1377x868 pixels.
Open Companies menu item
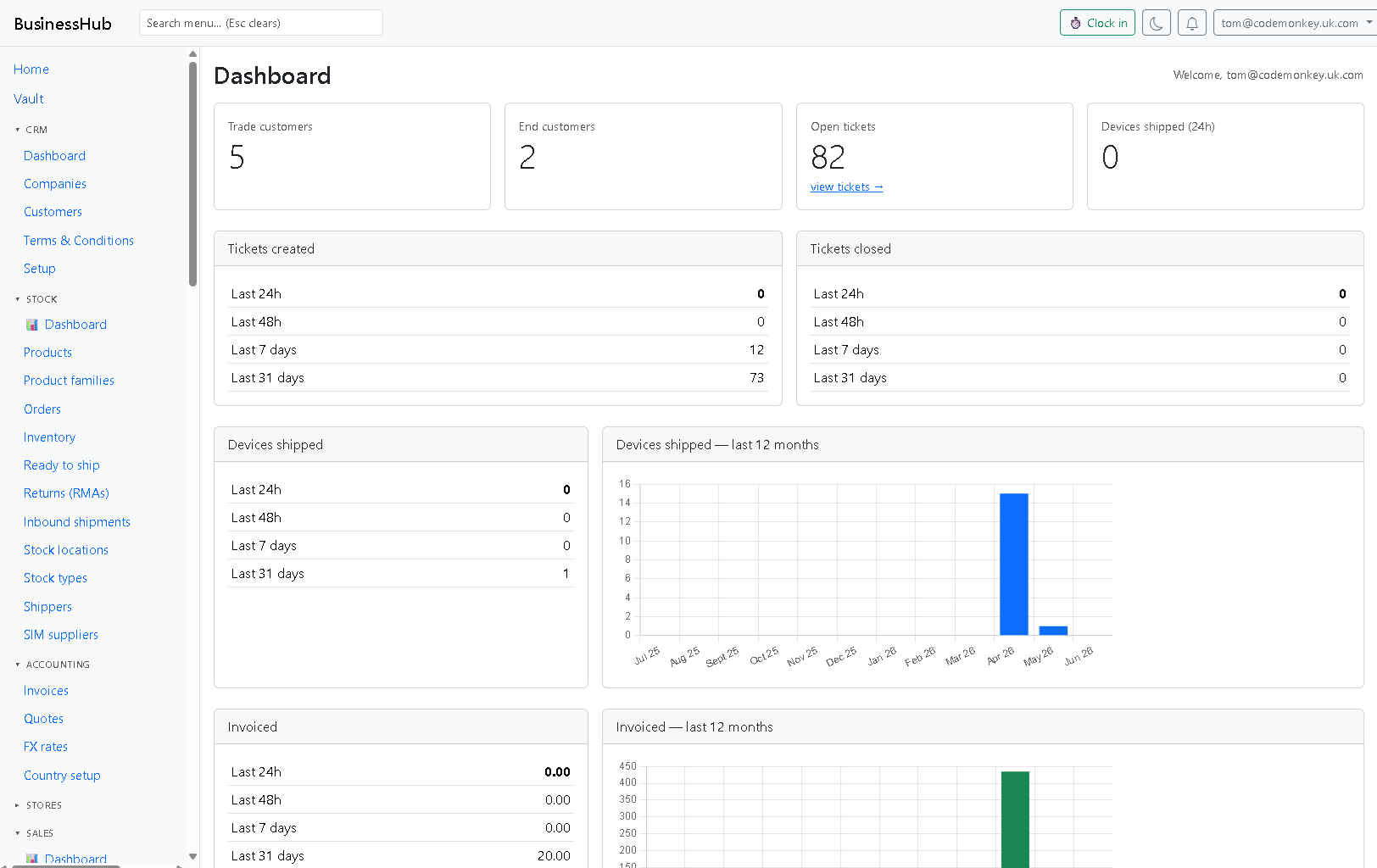[55, 184]
